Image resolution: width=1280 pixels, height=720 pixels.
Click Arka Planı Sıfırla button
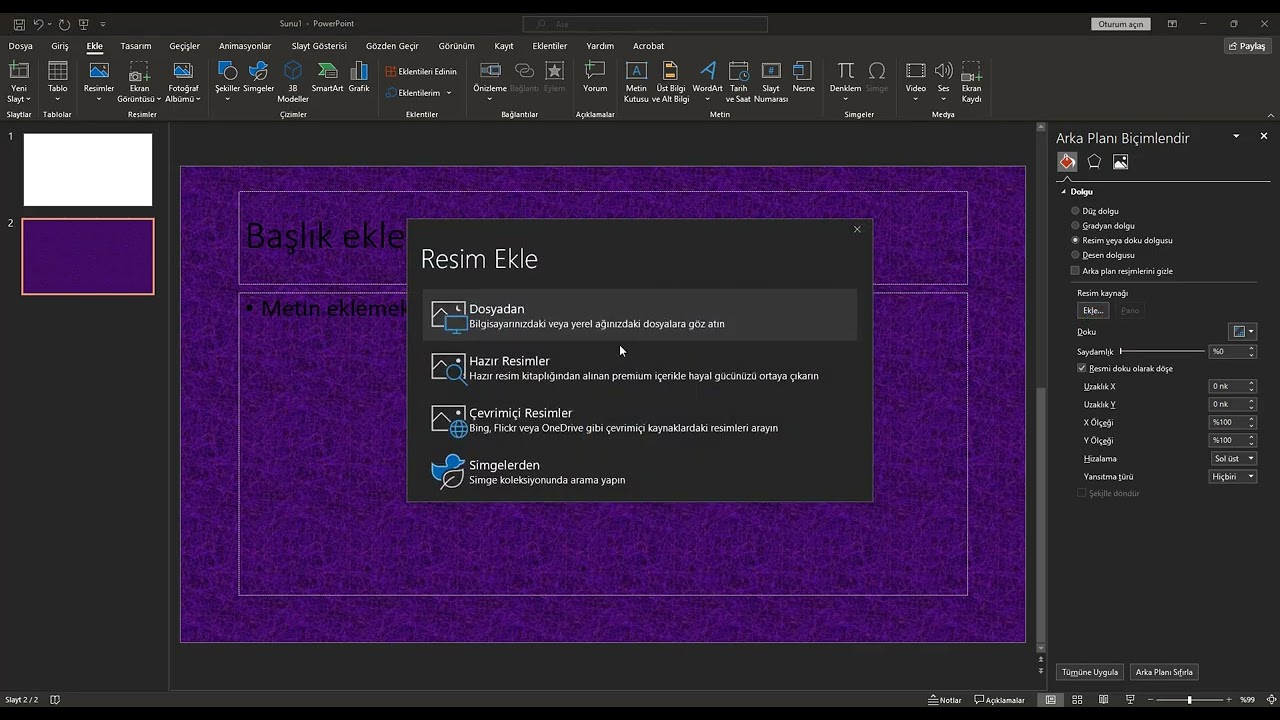(1164, 672)
